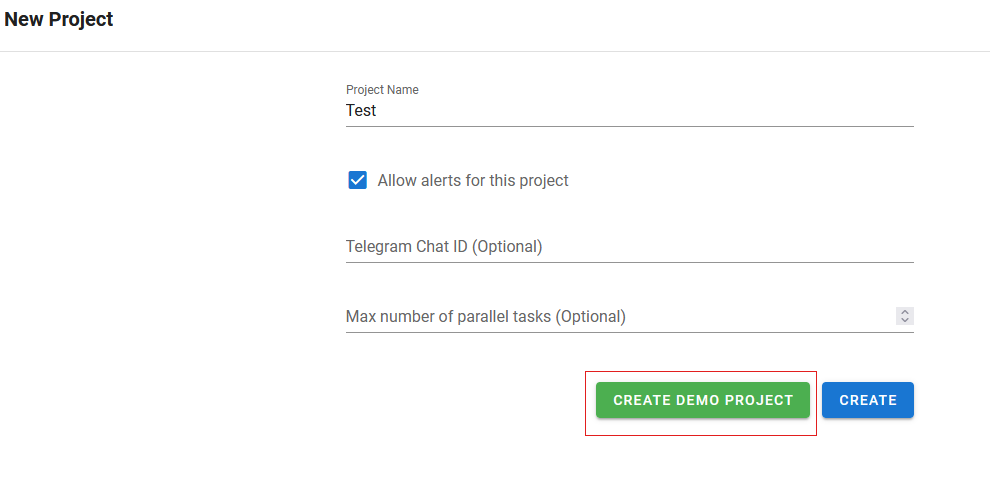This screenshot has height=485, width=990.
Task: Uncheck the Allow alerts checkbox
Action: coord(357,180)
